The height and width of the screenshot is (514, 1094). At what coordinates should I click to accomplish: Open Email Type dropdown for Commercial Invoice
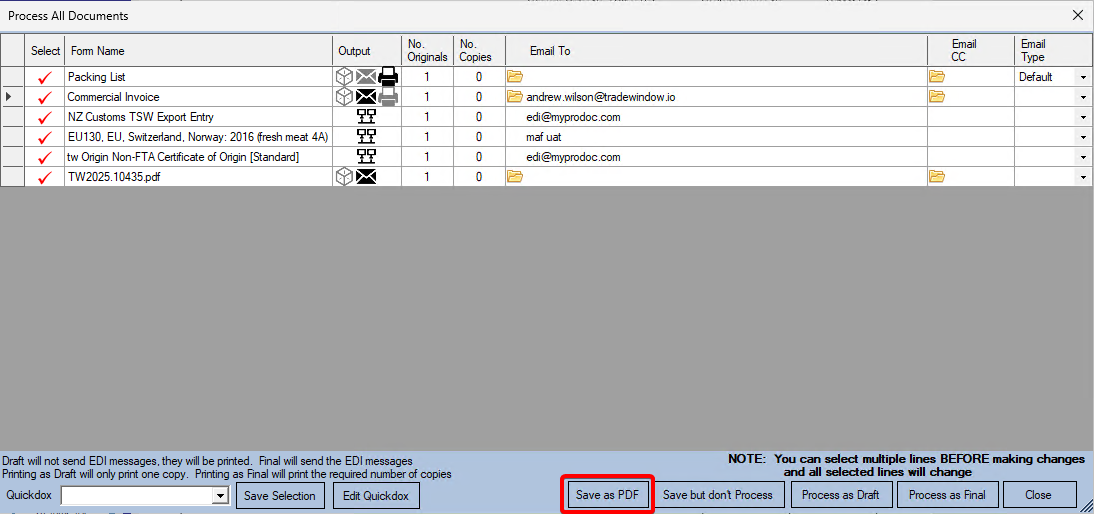[x=1083, y=97]
